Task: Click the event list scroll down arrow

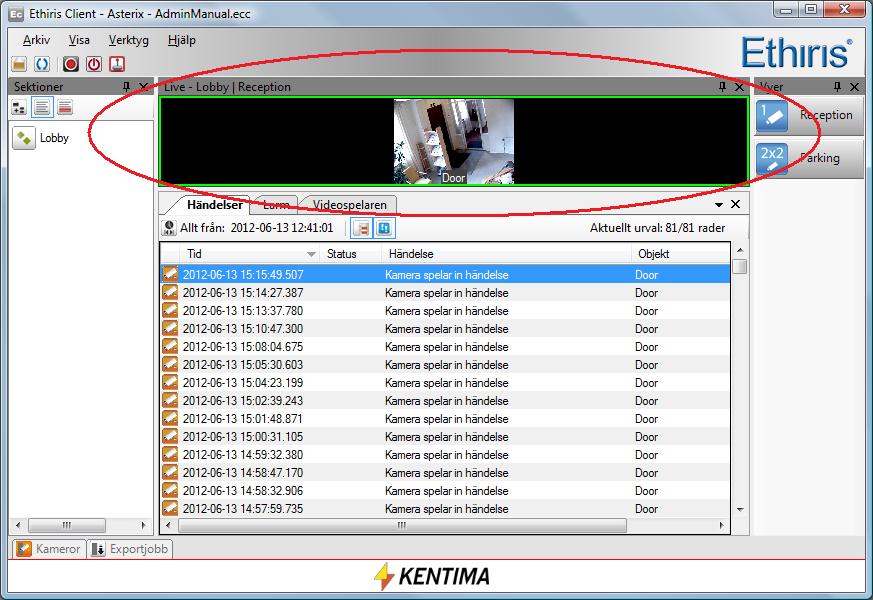Action: click(x=740, y=509)
